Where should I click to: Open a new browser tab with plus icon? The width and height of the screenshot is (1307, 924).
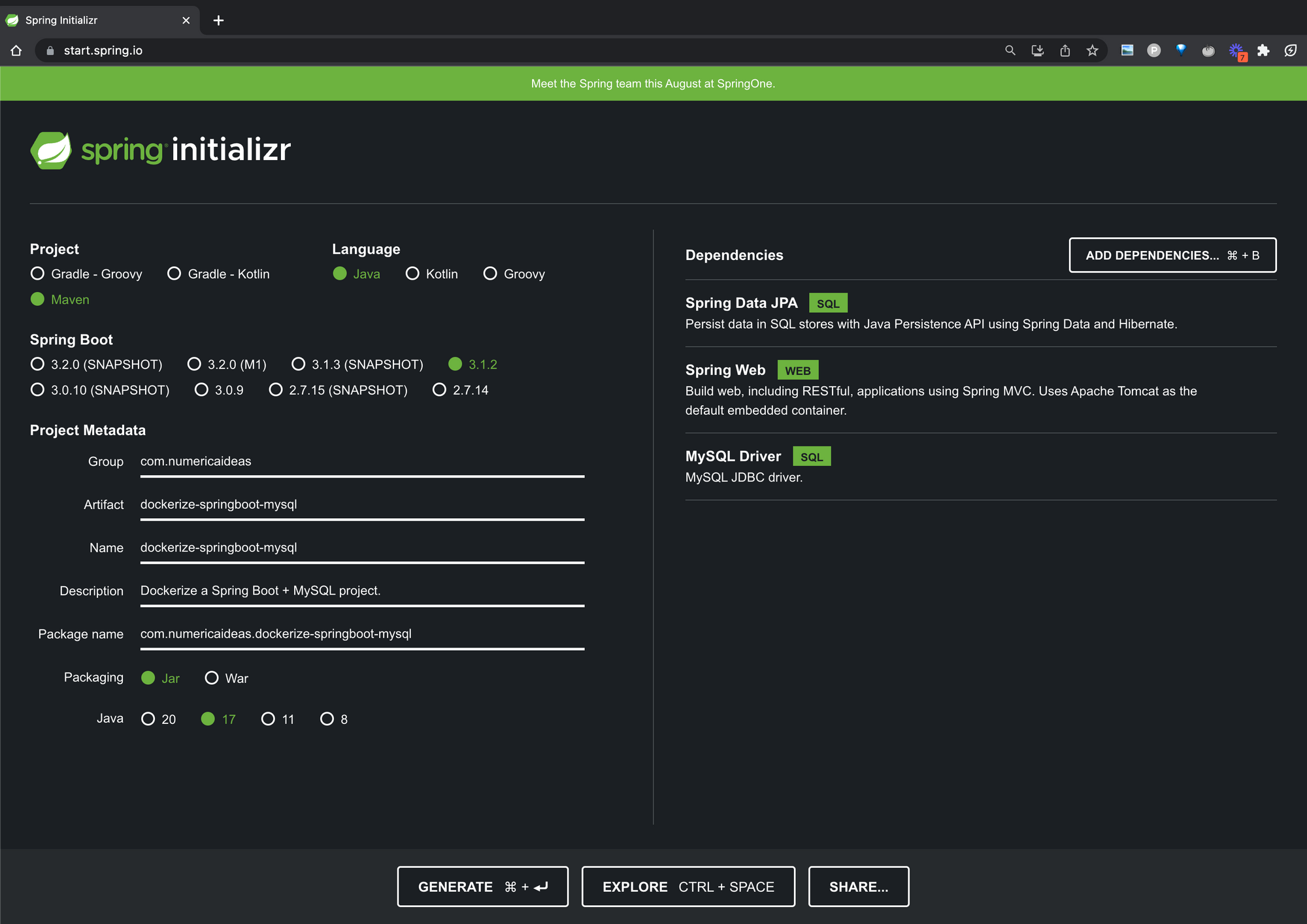218,20
